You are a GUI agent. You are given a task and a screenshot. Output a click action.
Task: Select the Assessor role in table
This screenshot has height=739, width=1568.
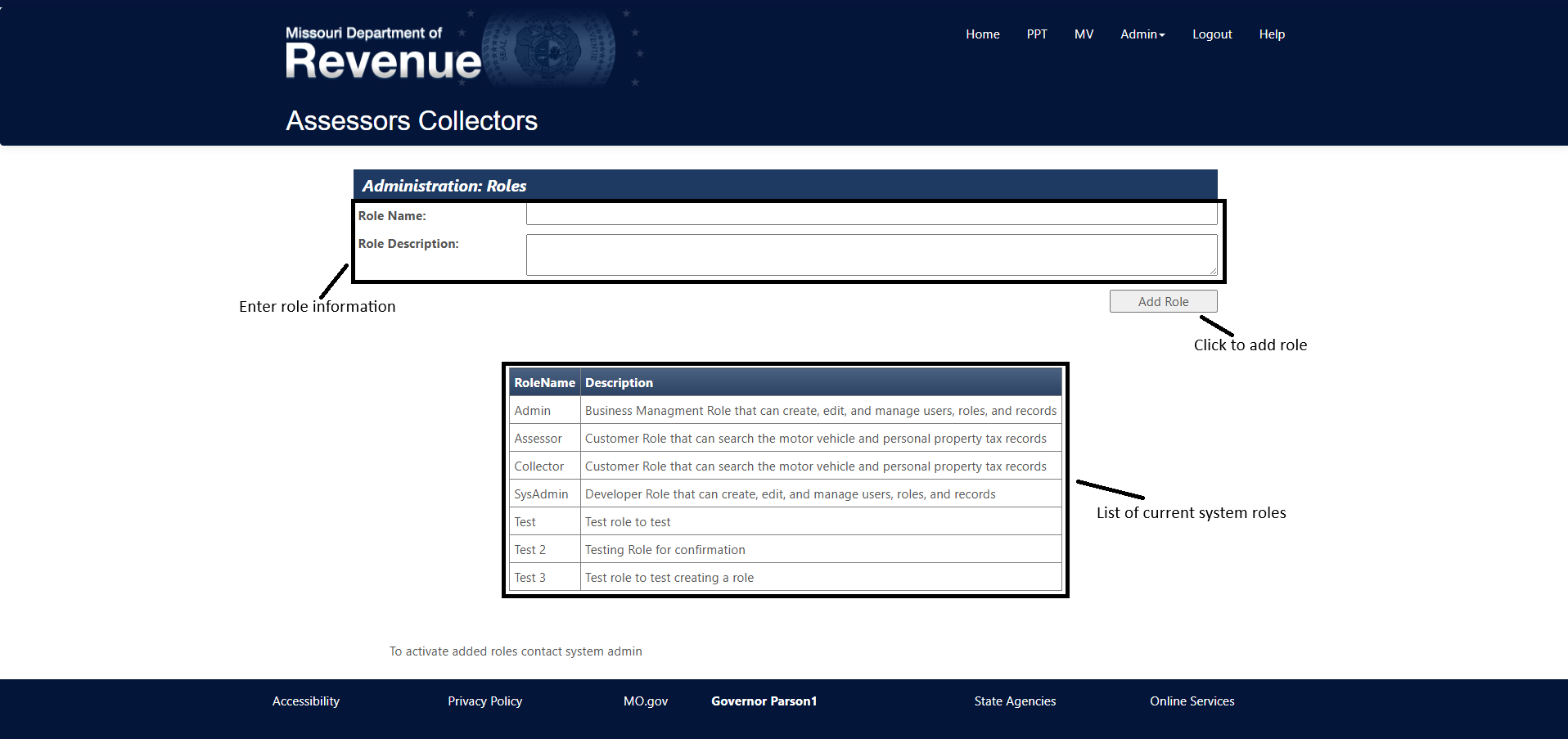point(538,439)
